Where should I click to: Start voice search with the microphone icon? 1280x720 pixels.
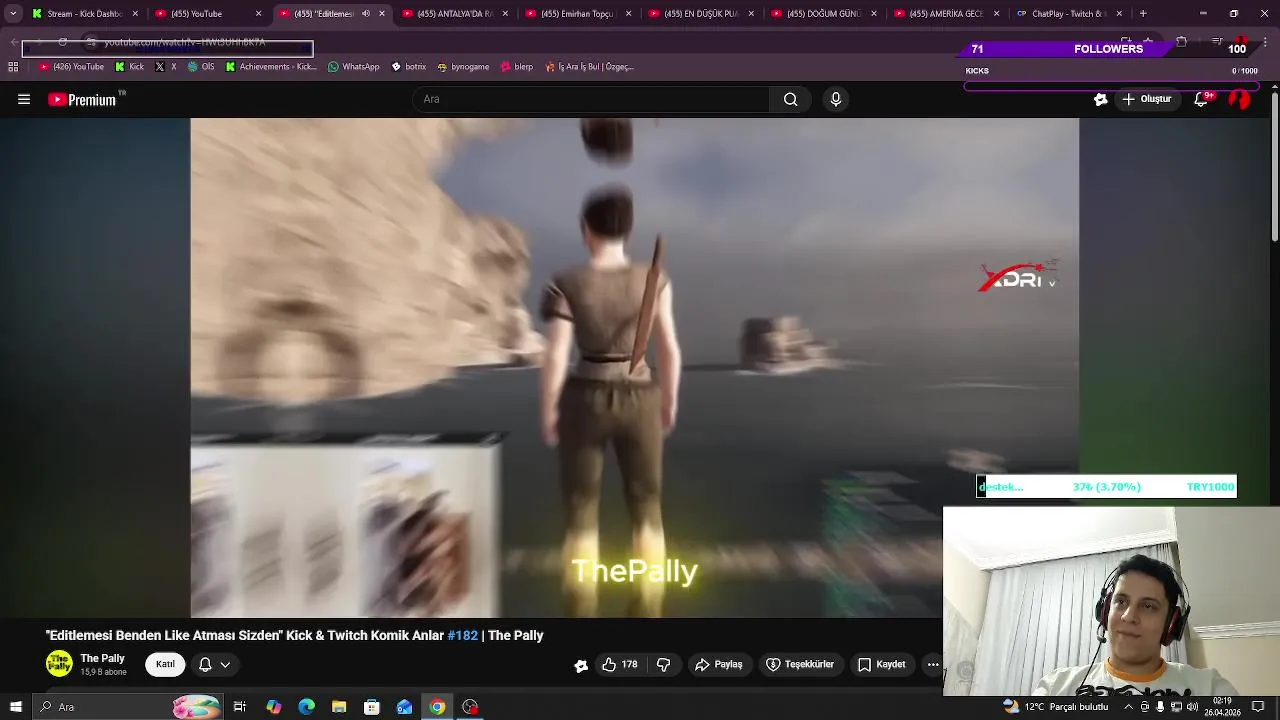[836, 99]
